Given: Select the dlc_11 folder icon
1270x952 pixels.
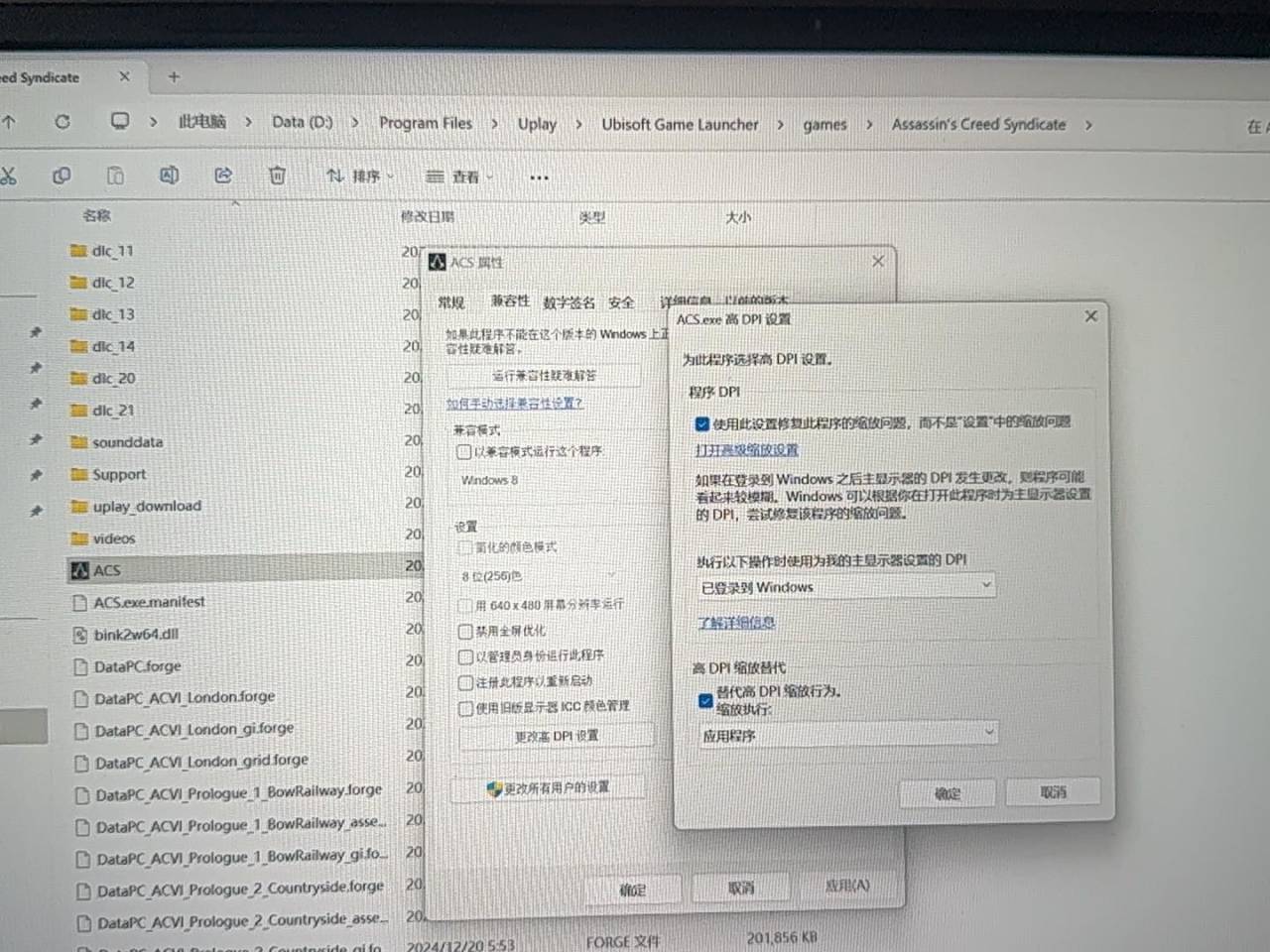Looking at the screenshot, I should click(78, 251).
